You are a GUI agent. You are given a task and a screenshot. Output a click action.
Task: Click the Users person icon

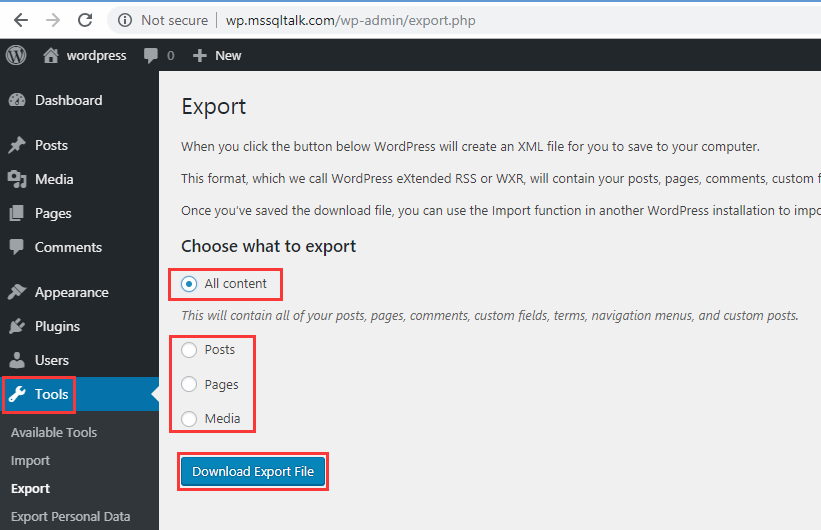tap(17, 360)
